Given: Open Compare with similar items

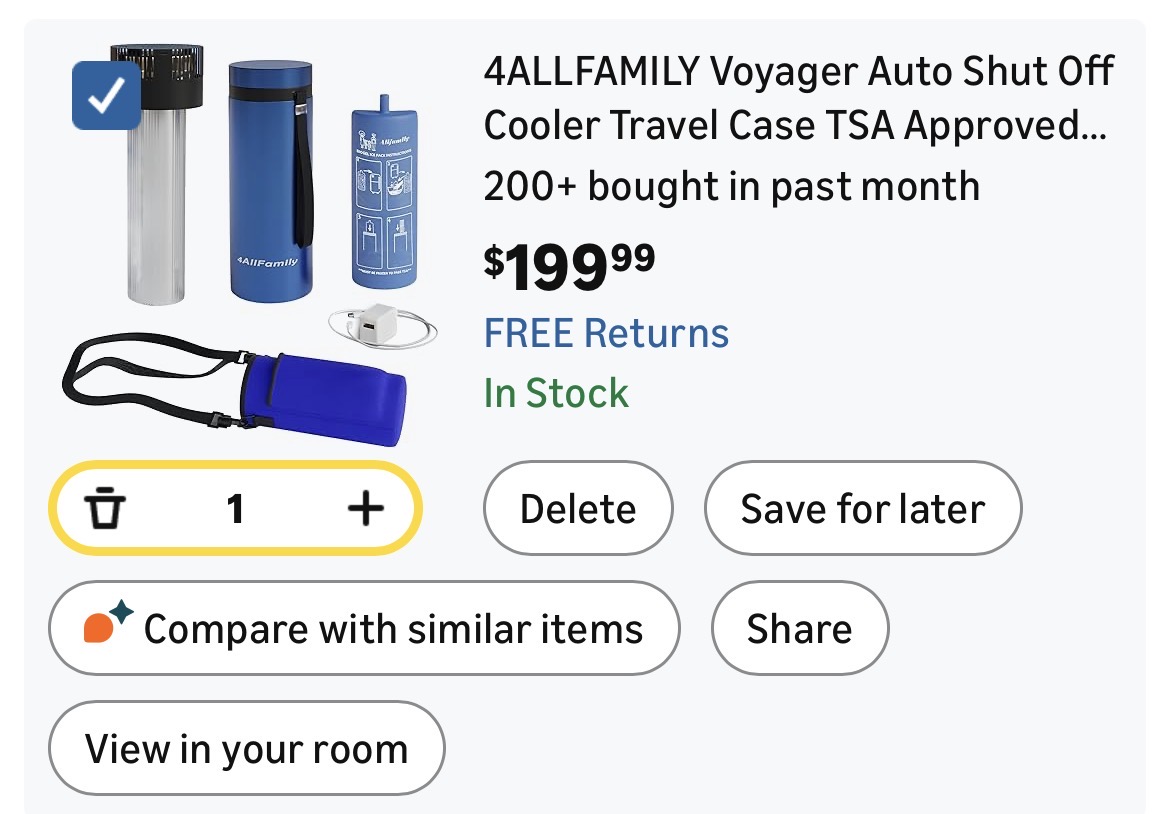Looking at the screenshot, I should point(364,629).
